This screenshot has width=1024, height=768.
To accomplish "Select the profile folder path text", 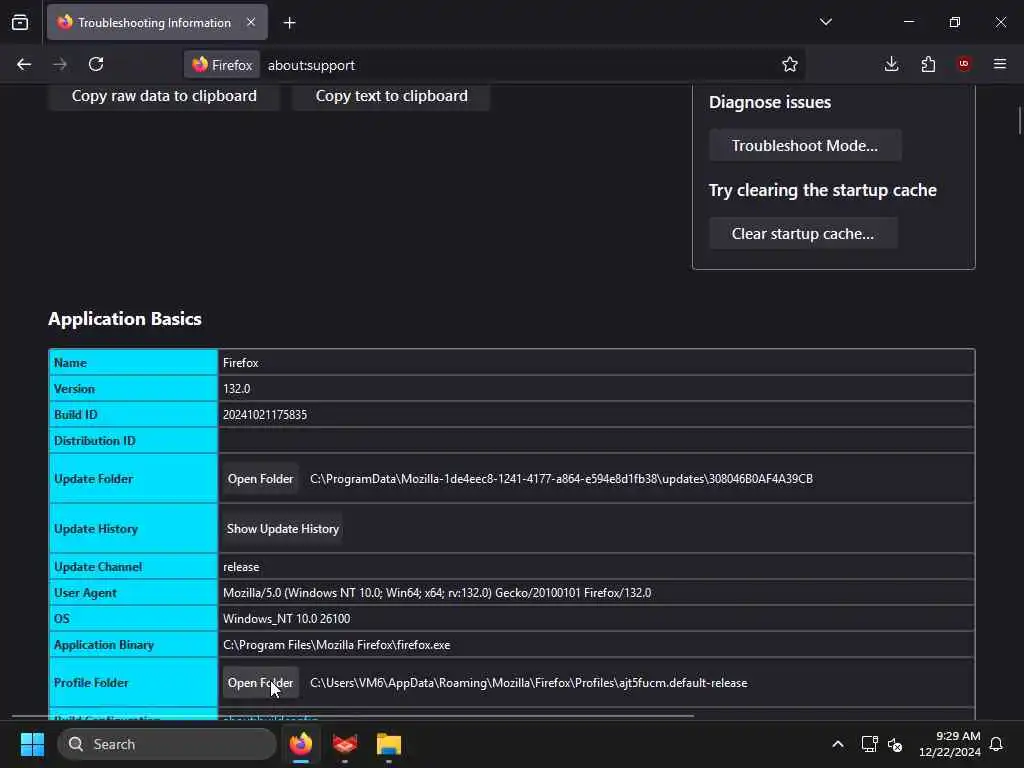I will coord(528,682).
